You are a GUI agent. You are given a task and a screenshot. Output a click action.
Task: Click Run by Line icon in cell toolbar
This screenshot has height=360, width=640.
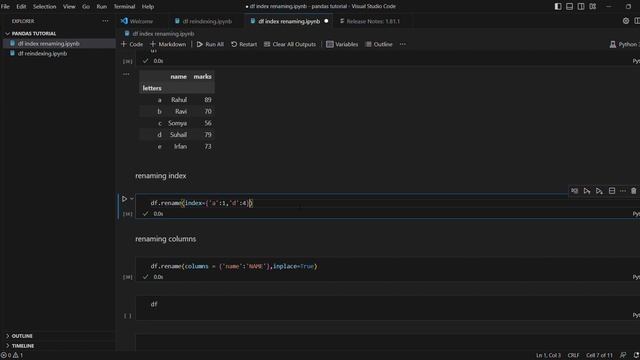point(574,191)
